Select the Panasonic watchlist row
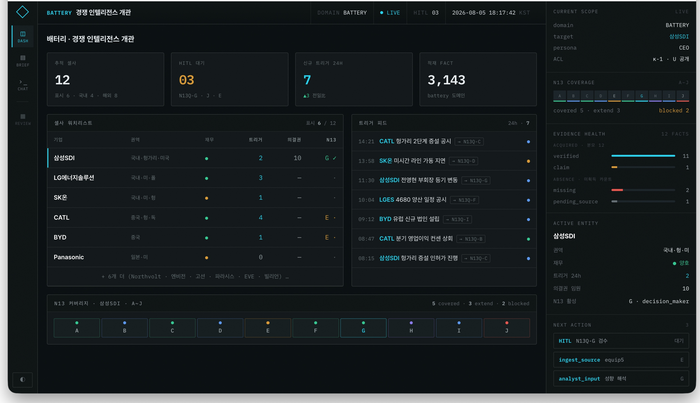The width and height of the screenshot is (700, 403). pos(195,257)
